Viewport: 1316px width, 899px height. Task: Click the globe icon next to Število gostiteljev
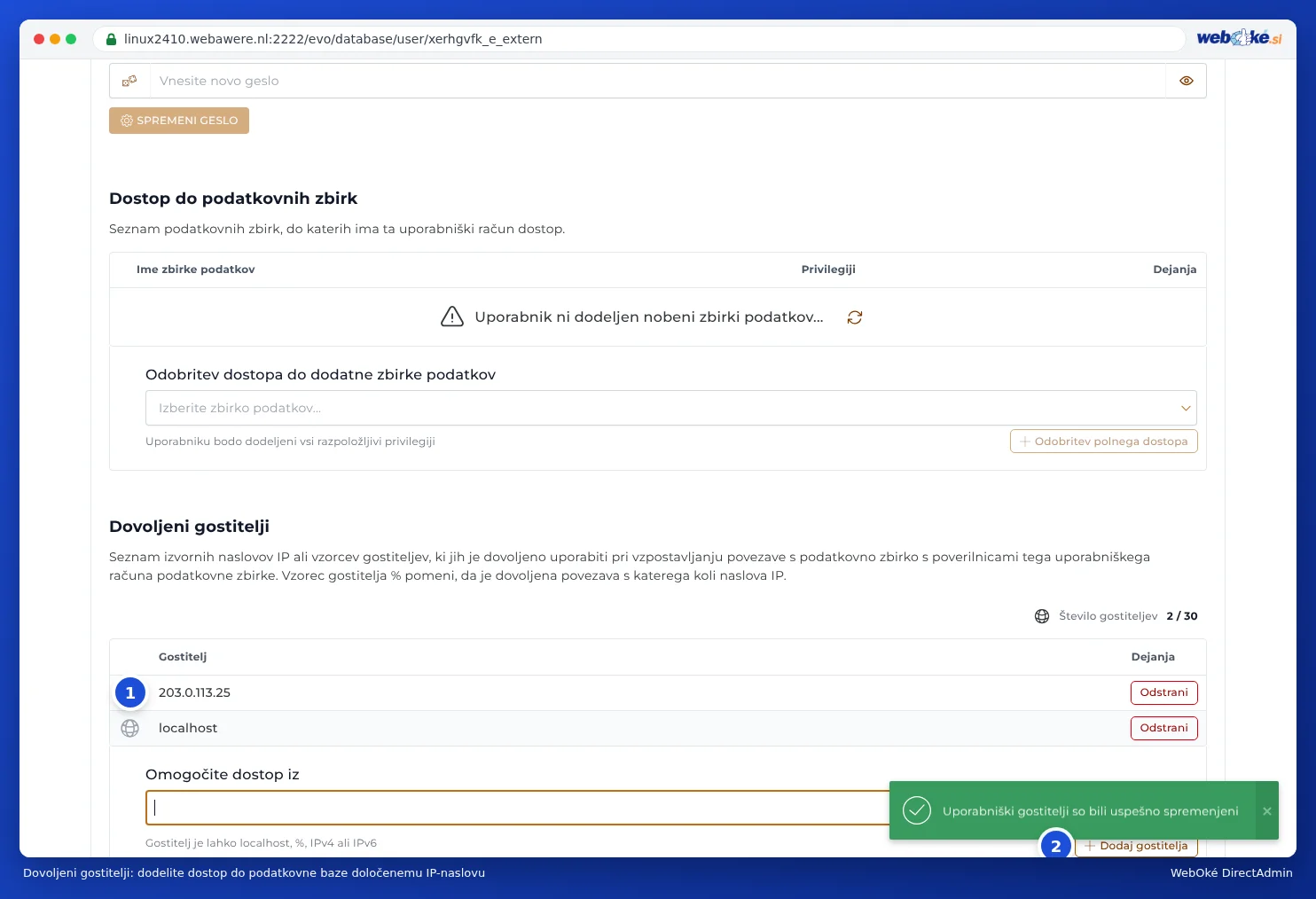(x=1042, y=616)
